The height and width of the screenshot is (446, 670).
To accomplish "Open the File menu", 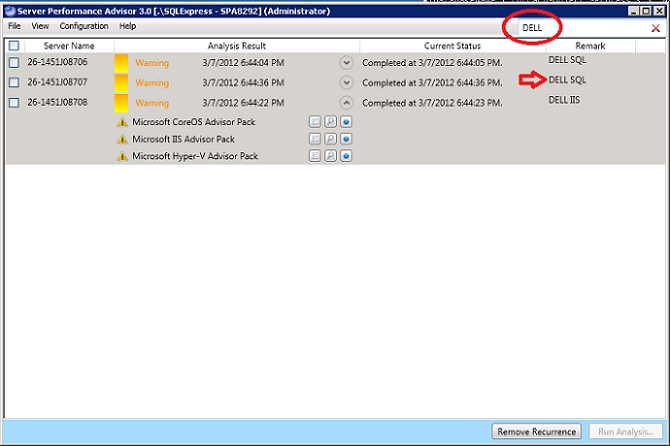I will (x=15, y=26).
